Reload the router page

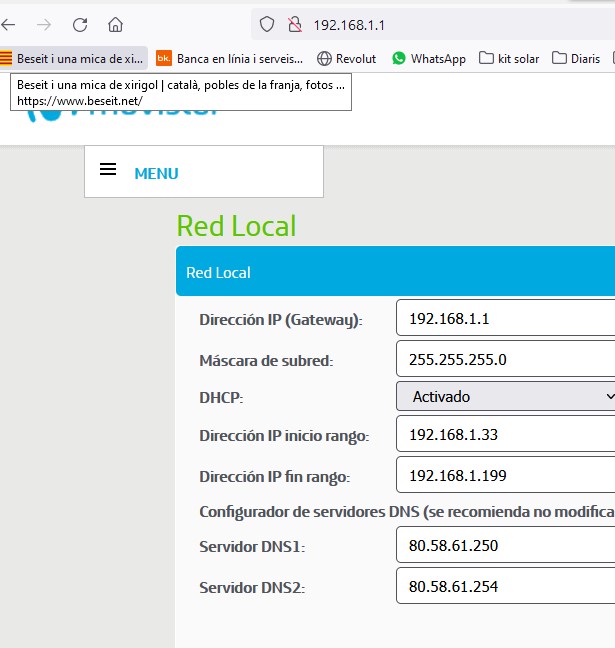point(80,25)
